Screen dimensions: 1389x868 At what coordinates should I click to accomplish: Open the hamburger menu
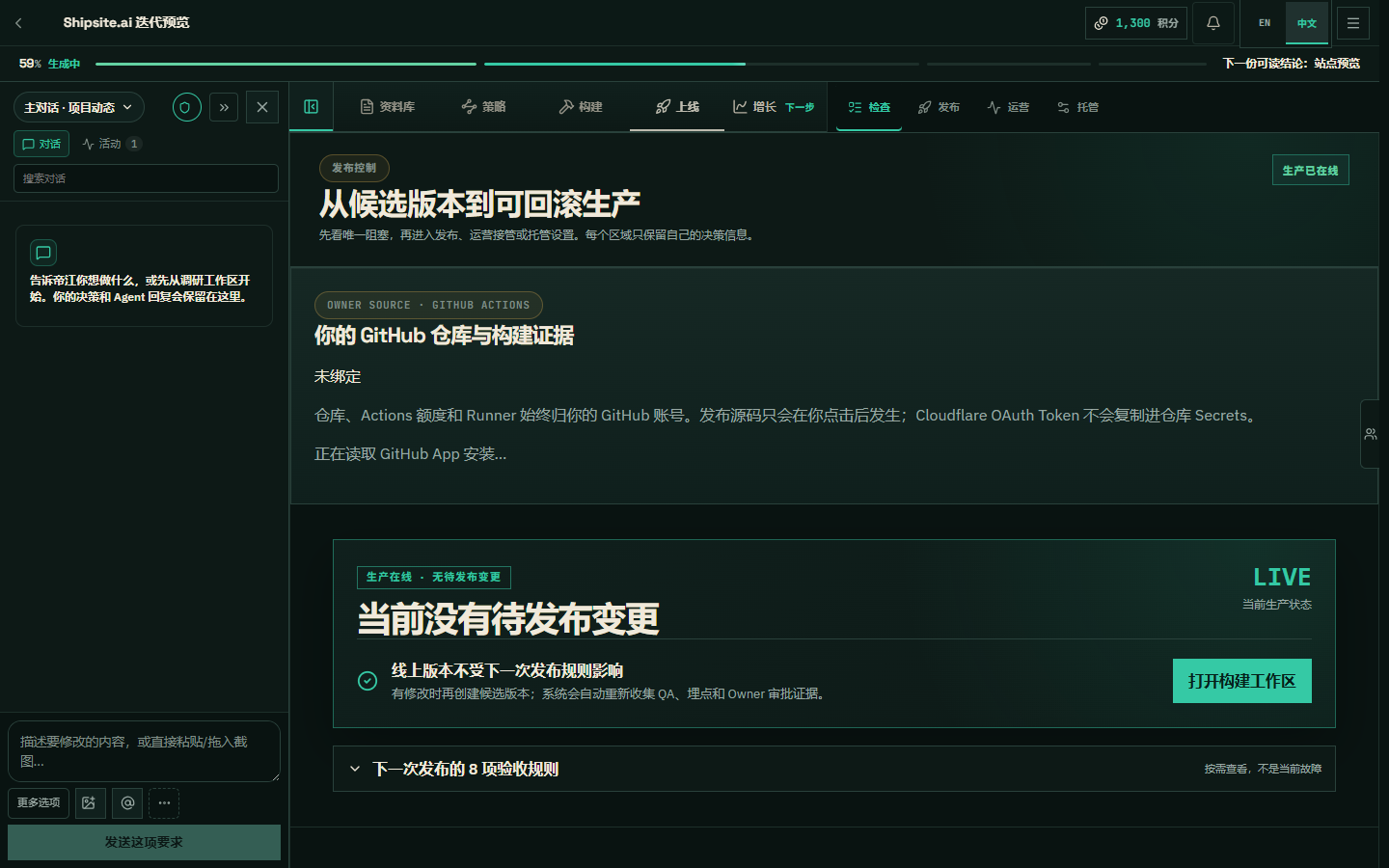1353,23
